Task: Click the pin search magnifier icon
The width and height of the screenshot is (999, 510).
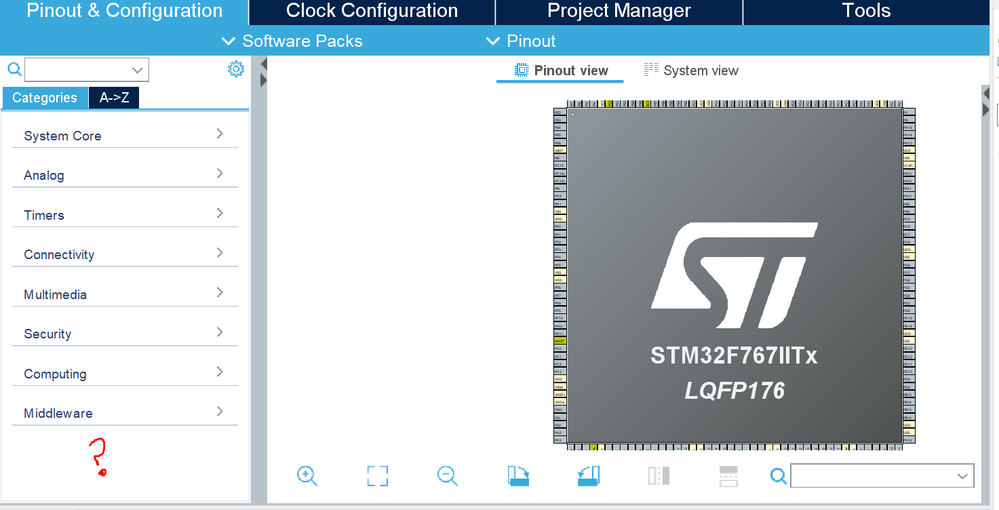Action: [779, 476]
